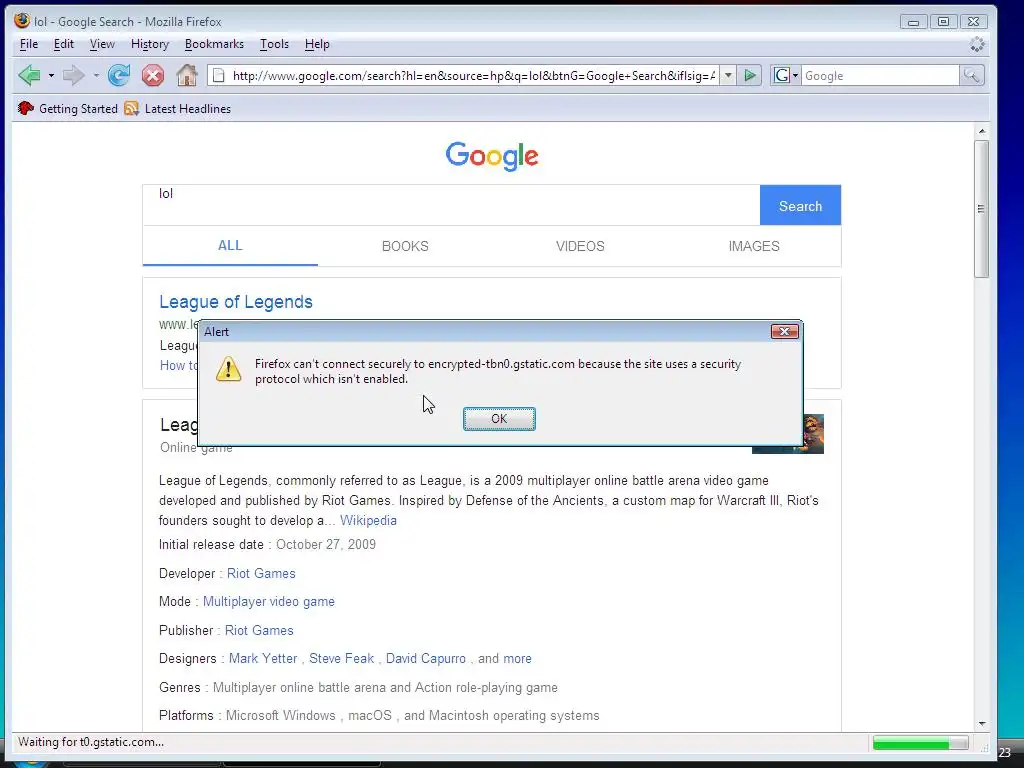Click the 'more' designers link
Image resolution: width=1024 pixels, height=768 pixels.
click(x=517, y=658)
